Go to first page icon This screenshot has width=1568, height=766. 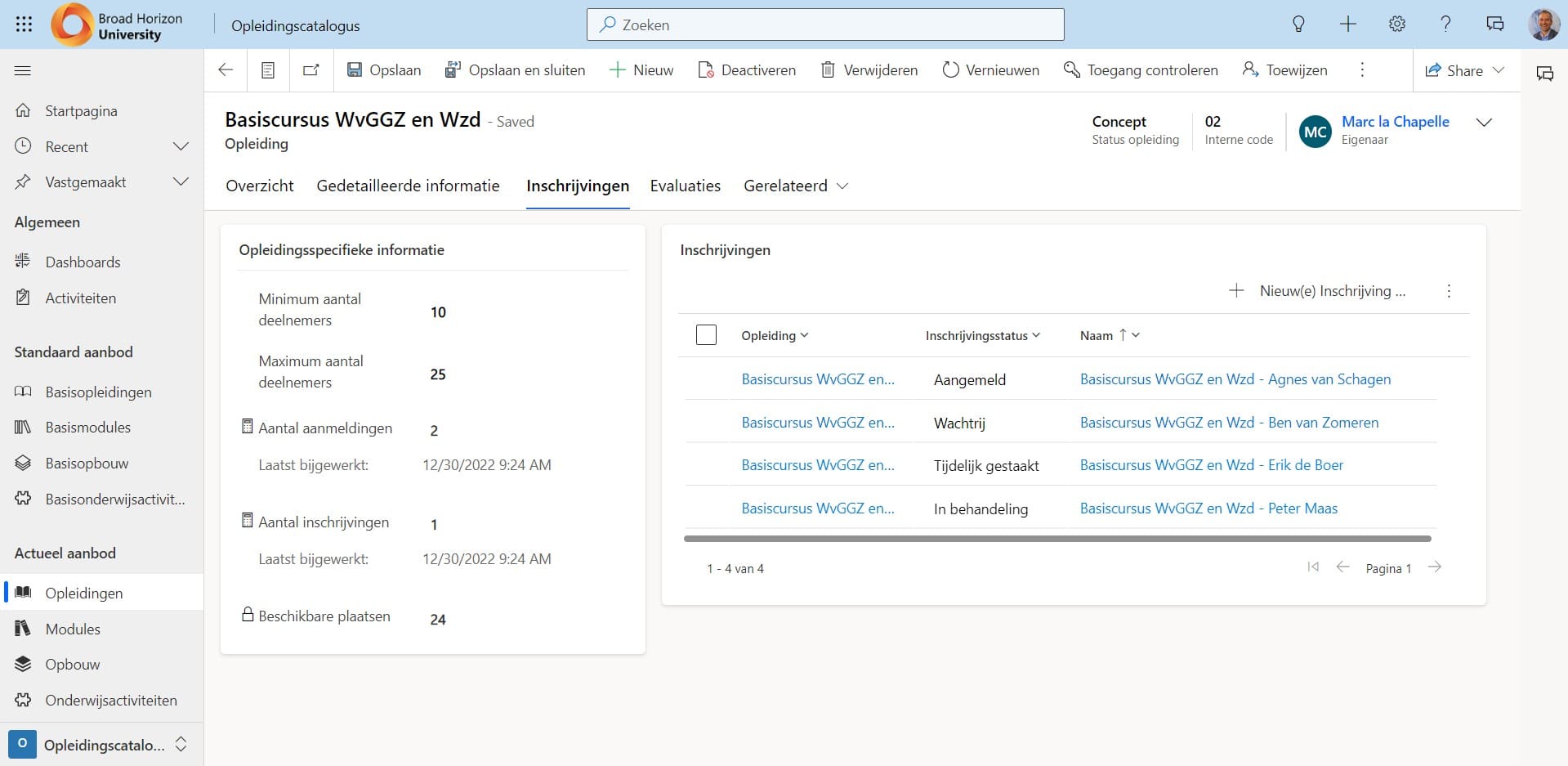pyautogui.click(x=1313, y=567)
